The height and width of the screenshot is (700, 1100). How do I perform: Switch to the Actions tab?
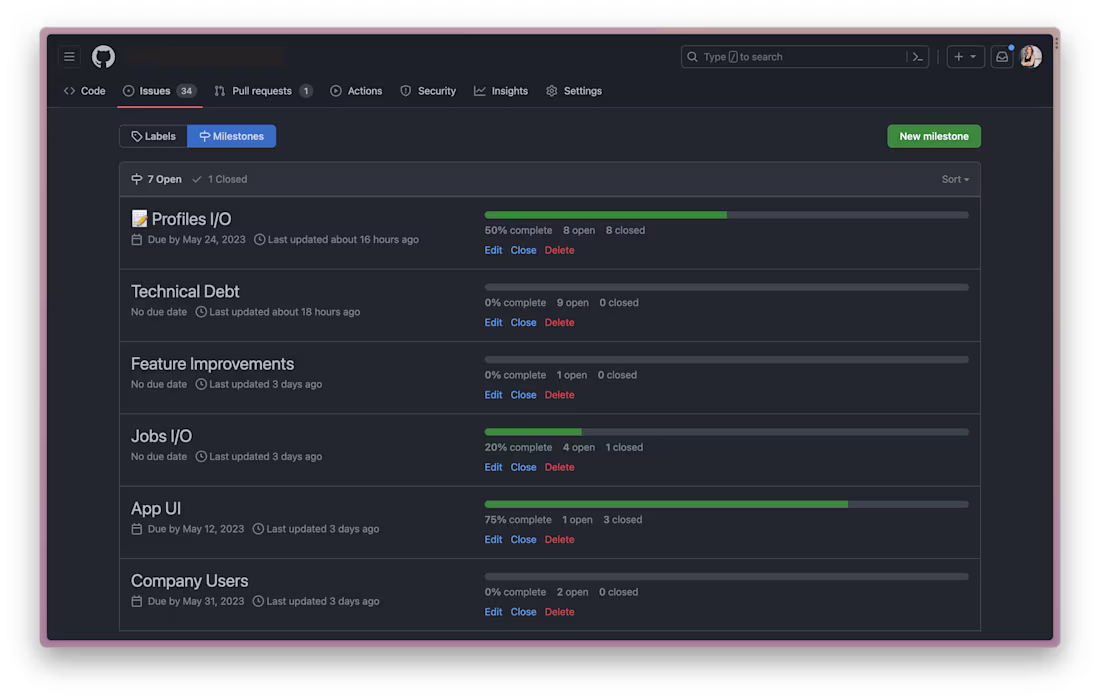356,91
